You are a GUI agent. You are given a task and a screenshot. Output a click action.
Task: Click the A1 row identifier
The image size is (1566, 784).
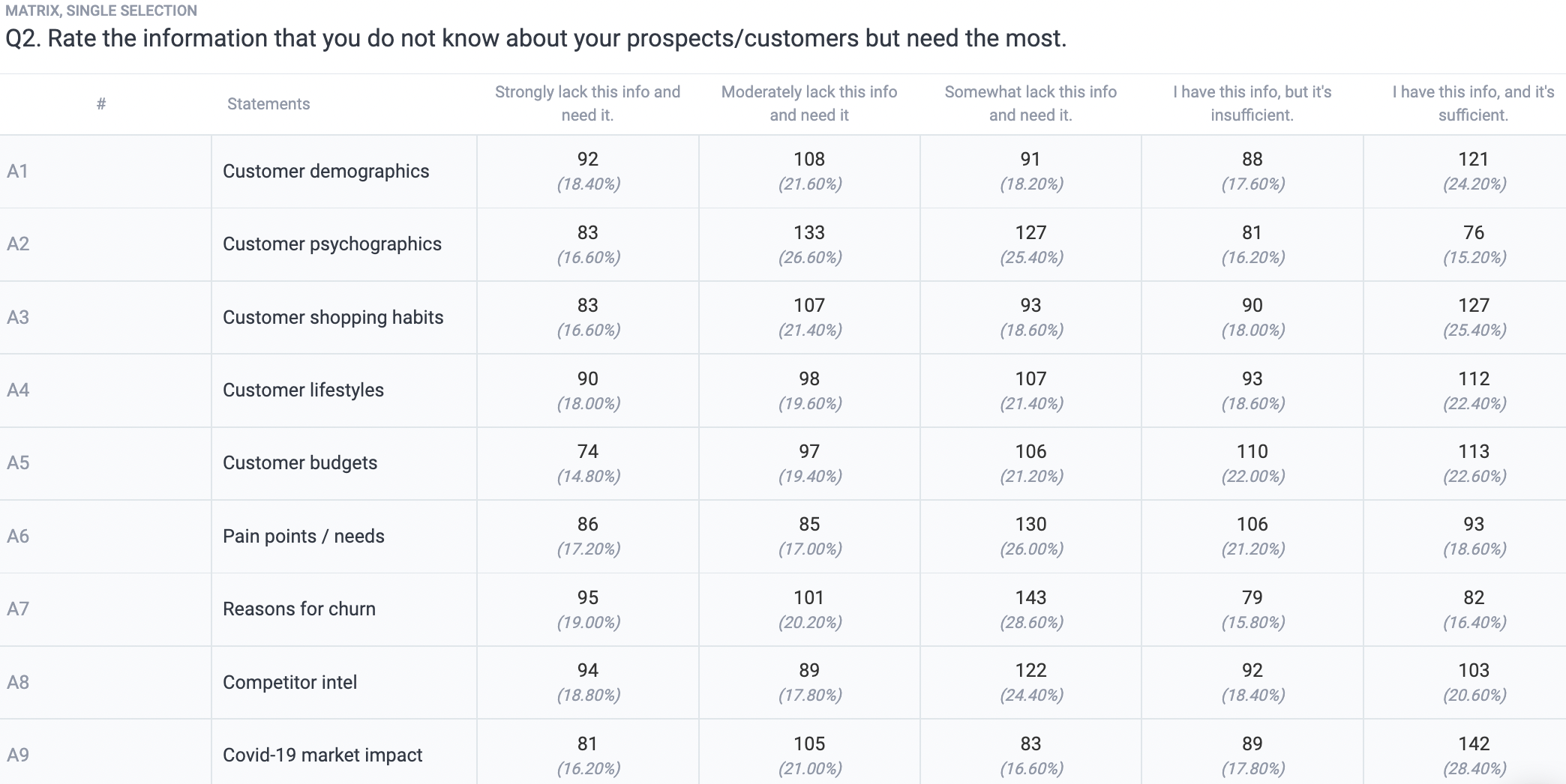point(17,171)
